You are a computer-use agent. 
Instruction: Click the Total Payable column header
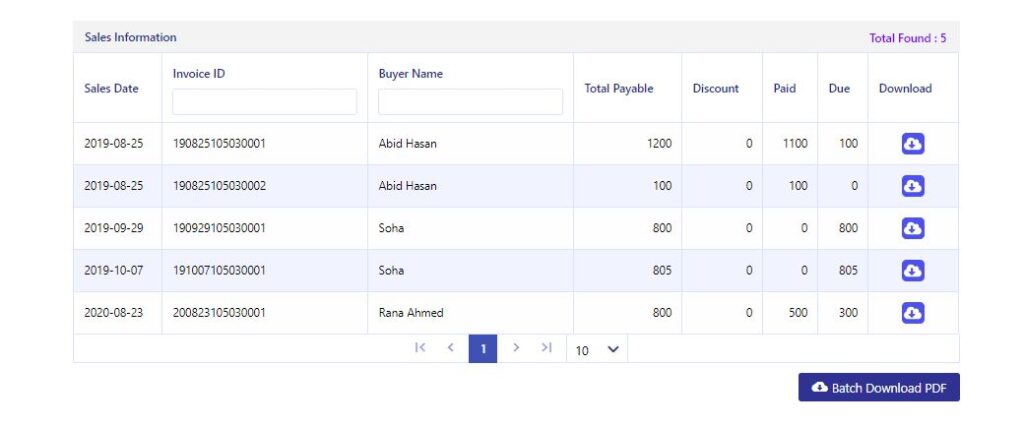pos(618,89)
